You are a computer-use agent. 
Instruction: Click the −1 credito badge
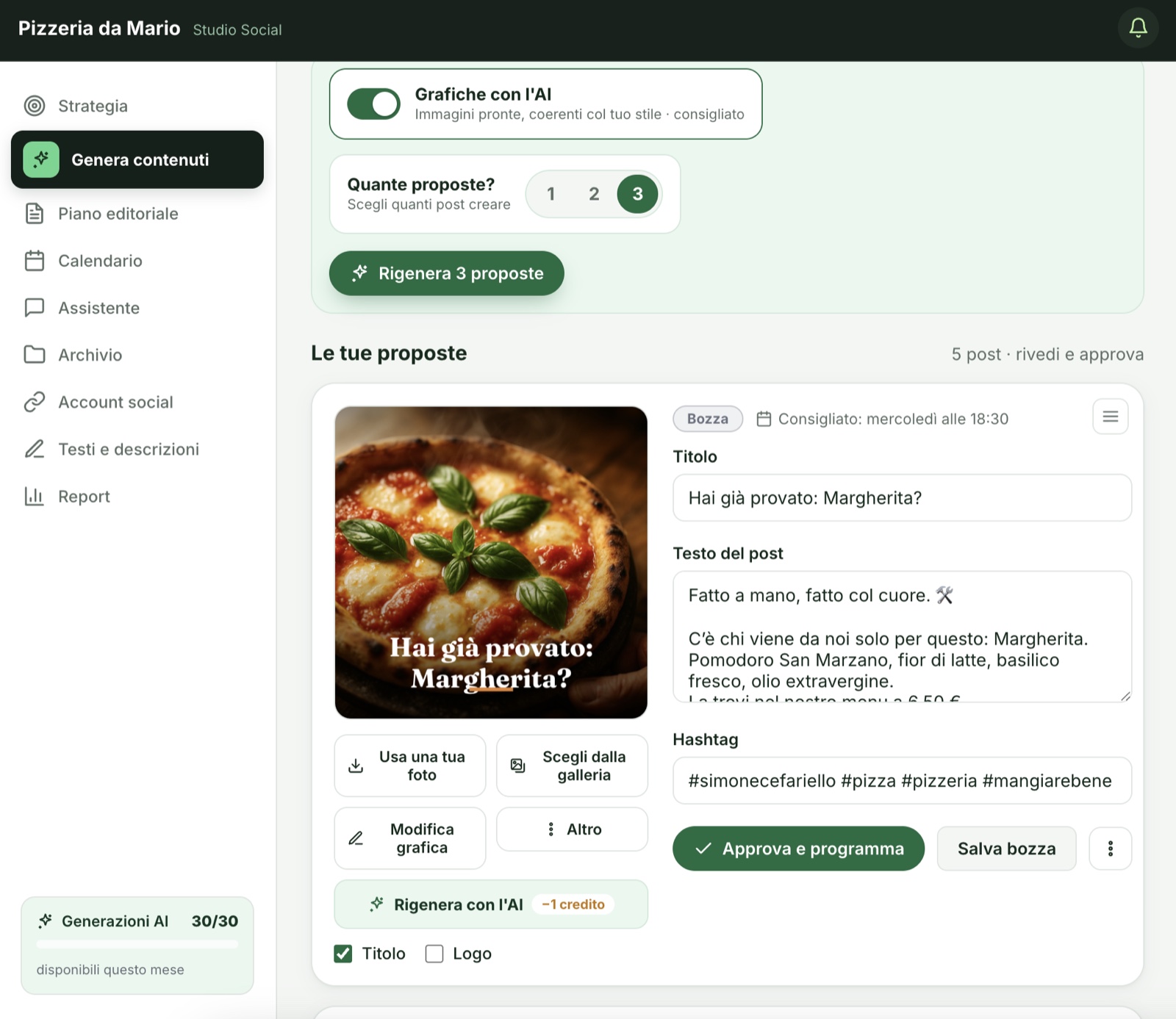(x=573, y=904)
